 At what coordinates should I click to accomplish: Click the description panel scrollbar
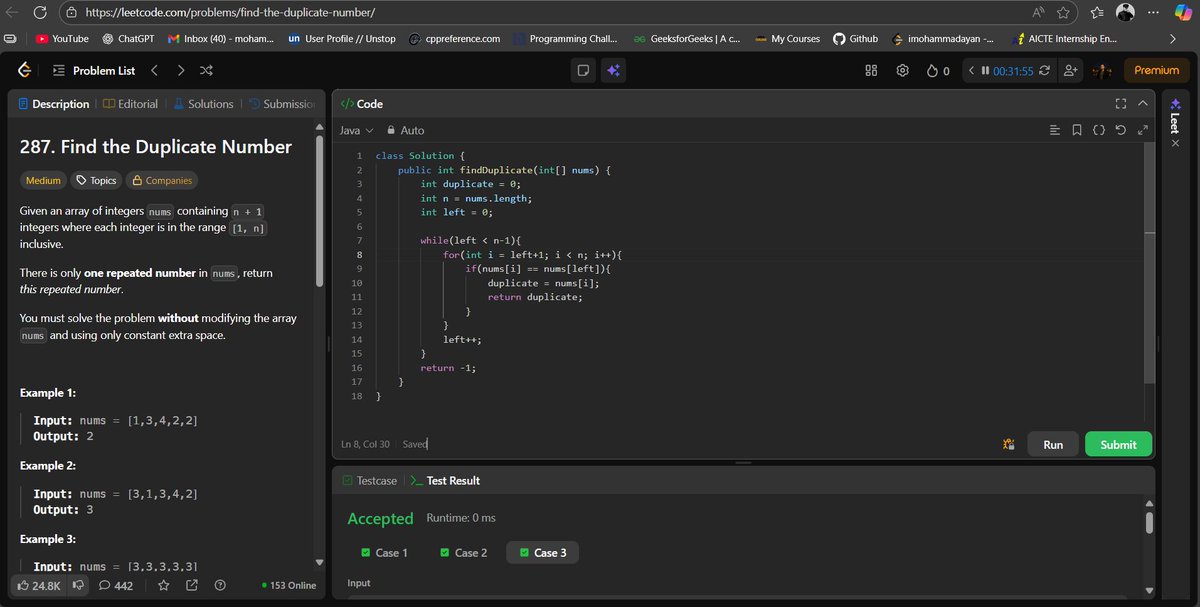point(319,210)
